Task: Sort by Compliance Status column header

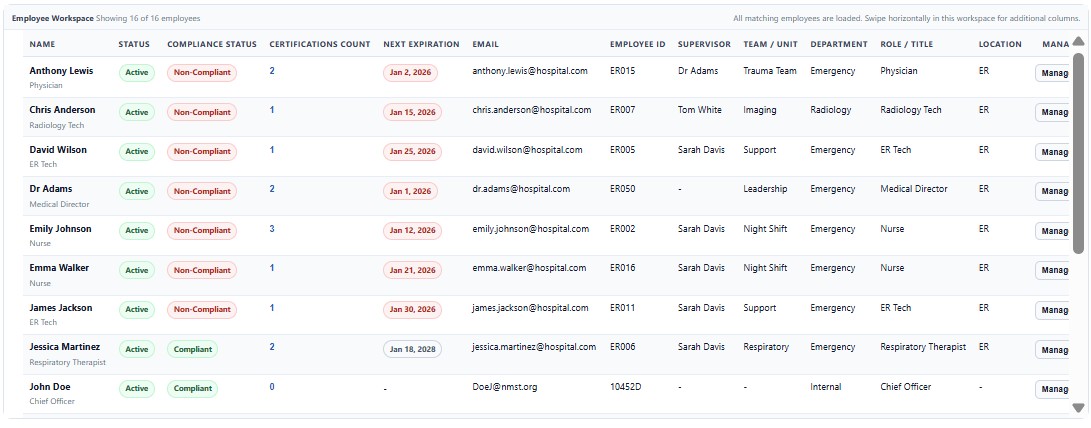Action: (212, 44)
